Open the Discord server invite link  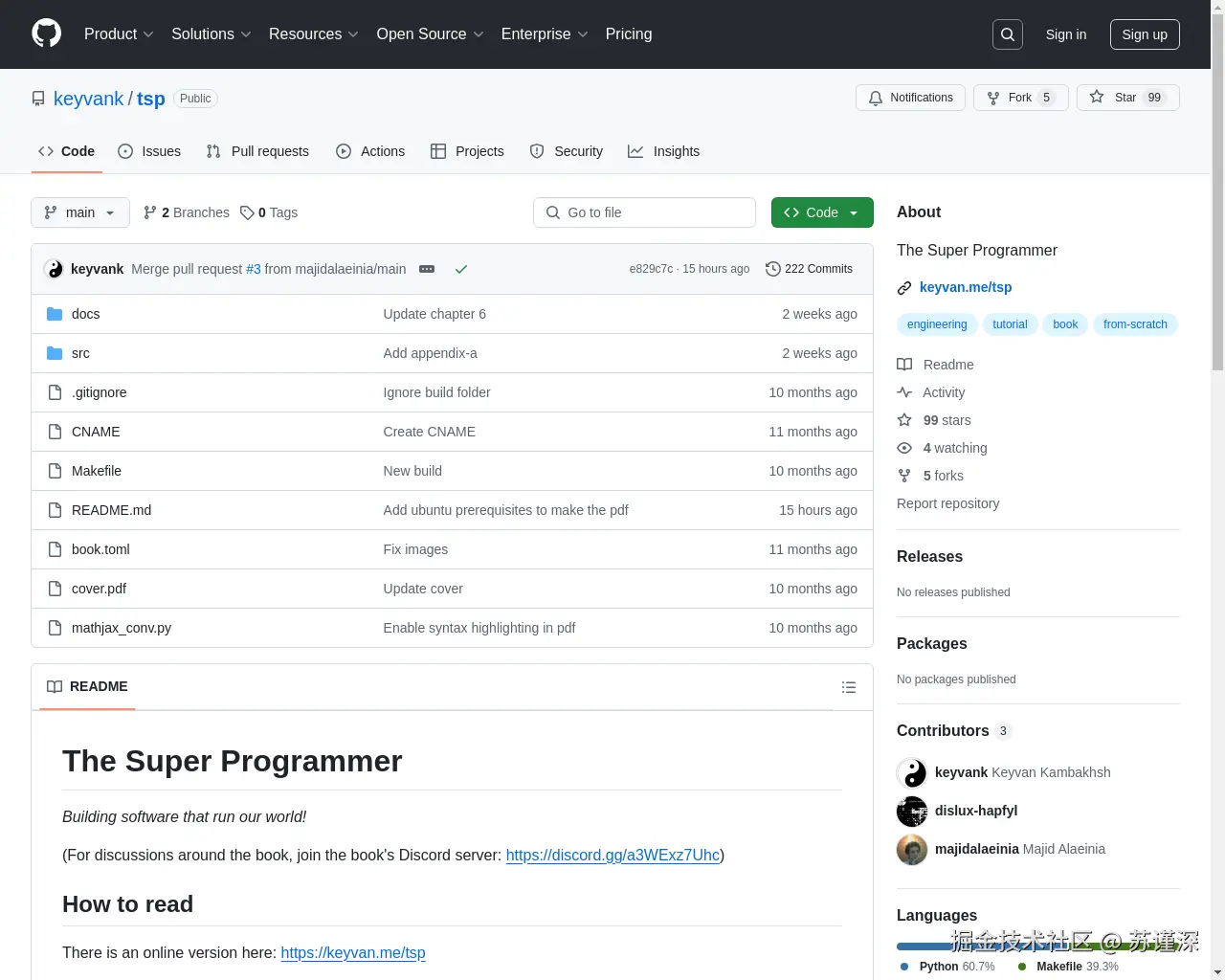[612, 855]
